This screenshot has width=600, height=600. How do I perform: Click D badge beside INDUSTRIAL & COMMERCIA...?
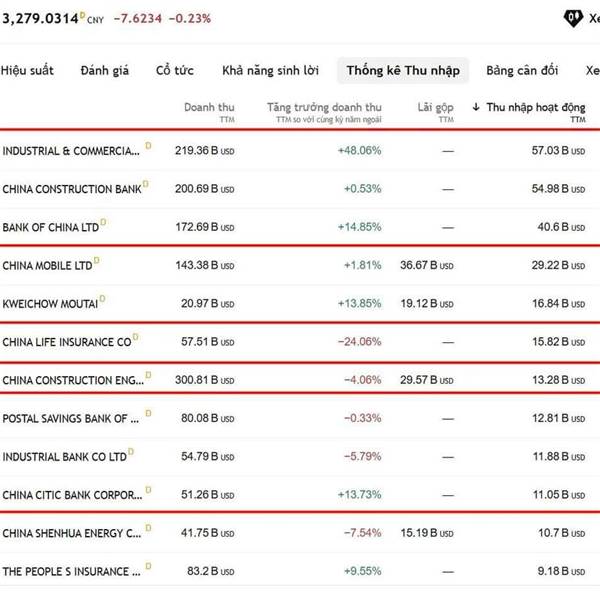click(148, 145)
